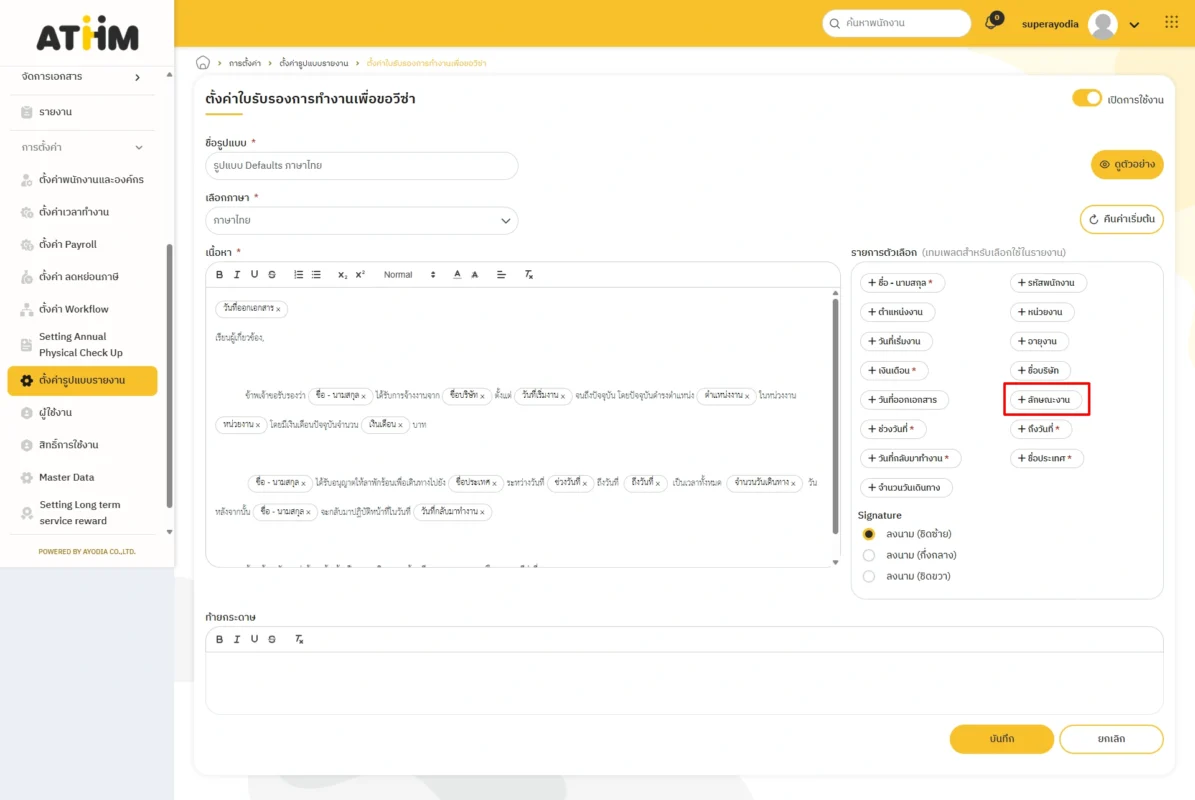Open the apps grid menu
The image size is (1195, 800).
1171,23
